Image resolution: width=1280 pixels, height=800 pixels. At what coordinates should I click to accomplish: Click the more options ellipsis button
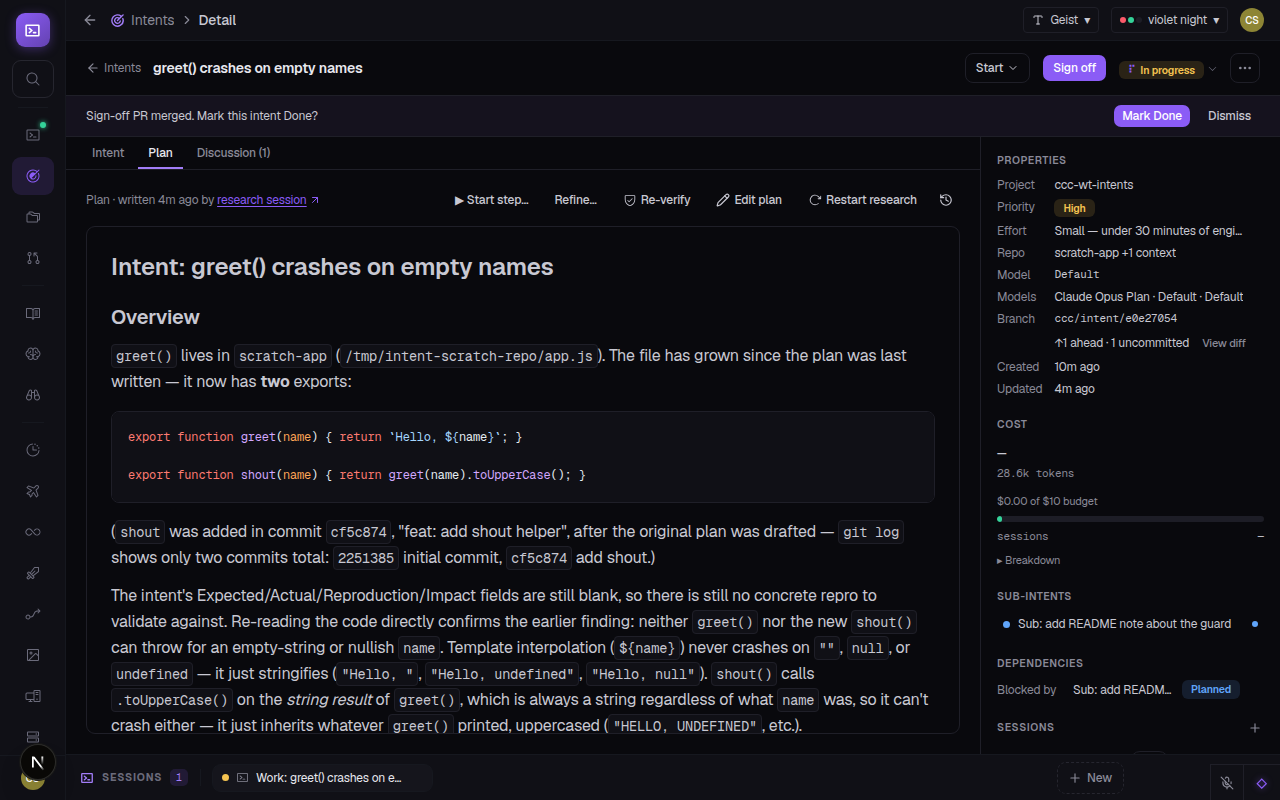(1245, 68)
